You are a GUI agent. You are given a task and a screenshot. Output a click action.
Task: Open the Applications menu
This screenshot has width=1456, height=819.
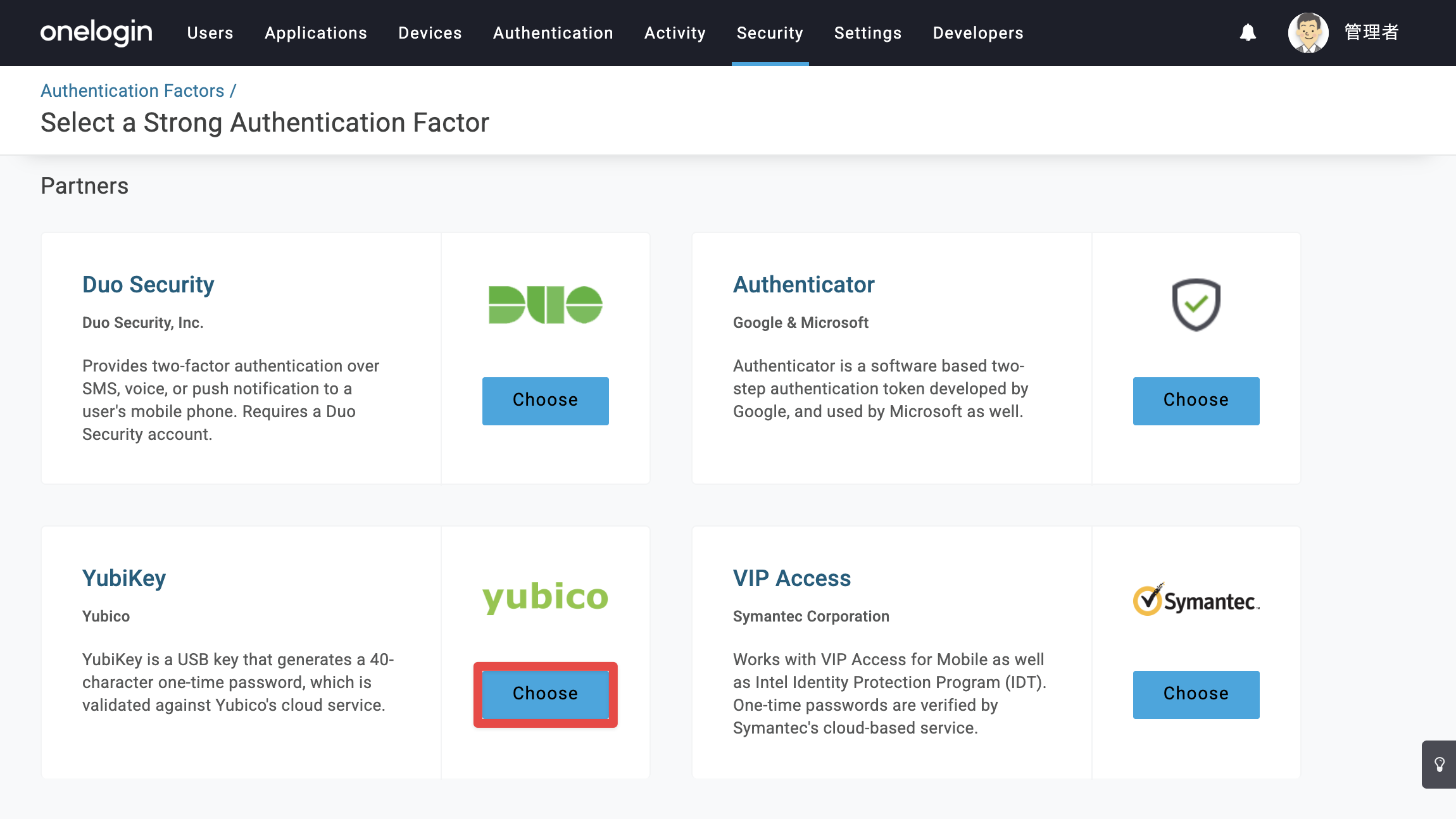[316, 33]
